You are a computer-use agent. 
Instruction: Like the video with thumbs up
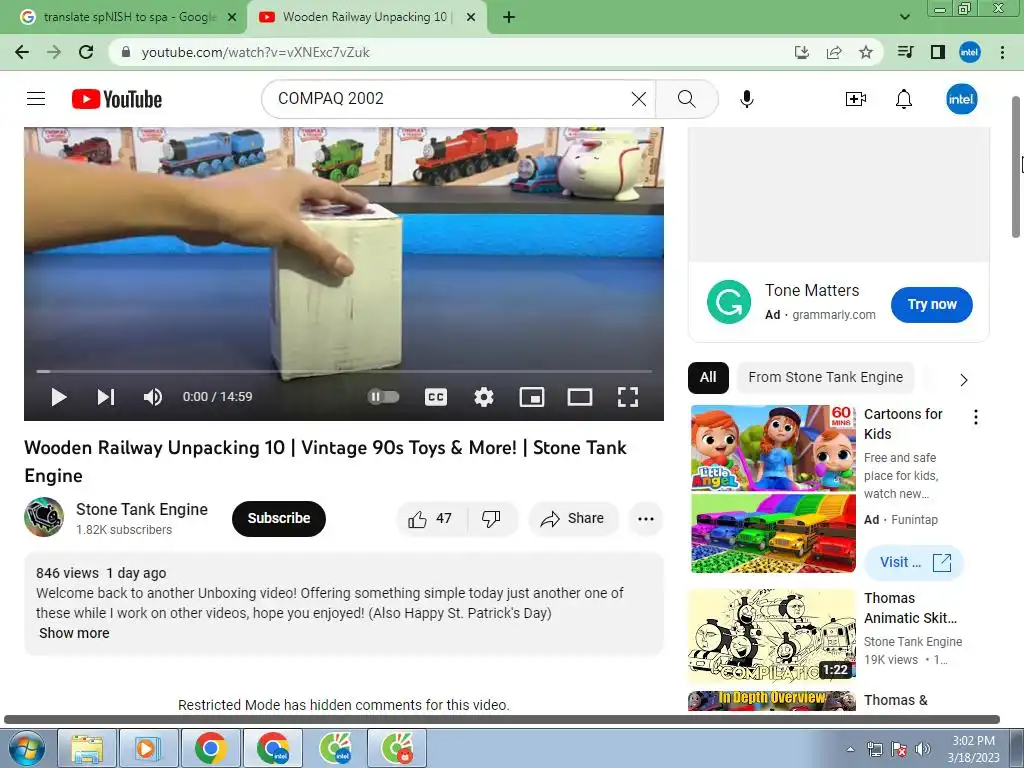431,519
